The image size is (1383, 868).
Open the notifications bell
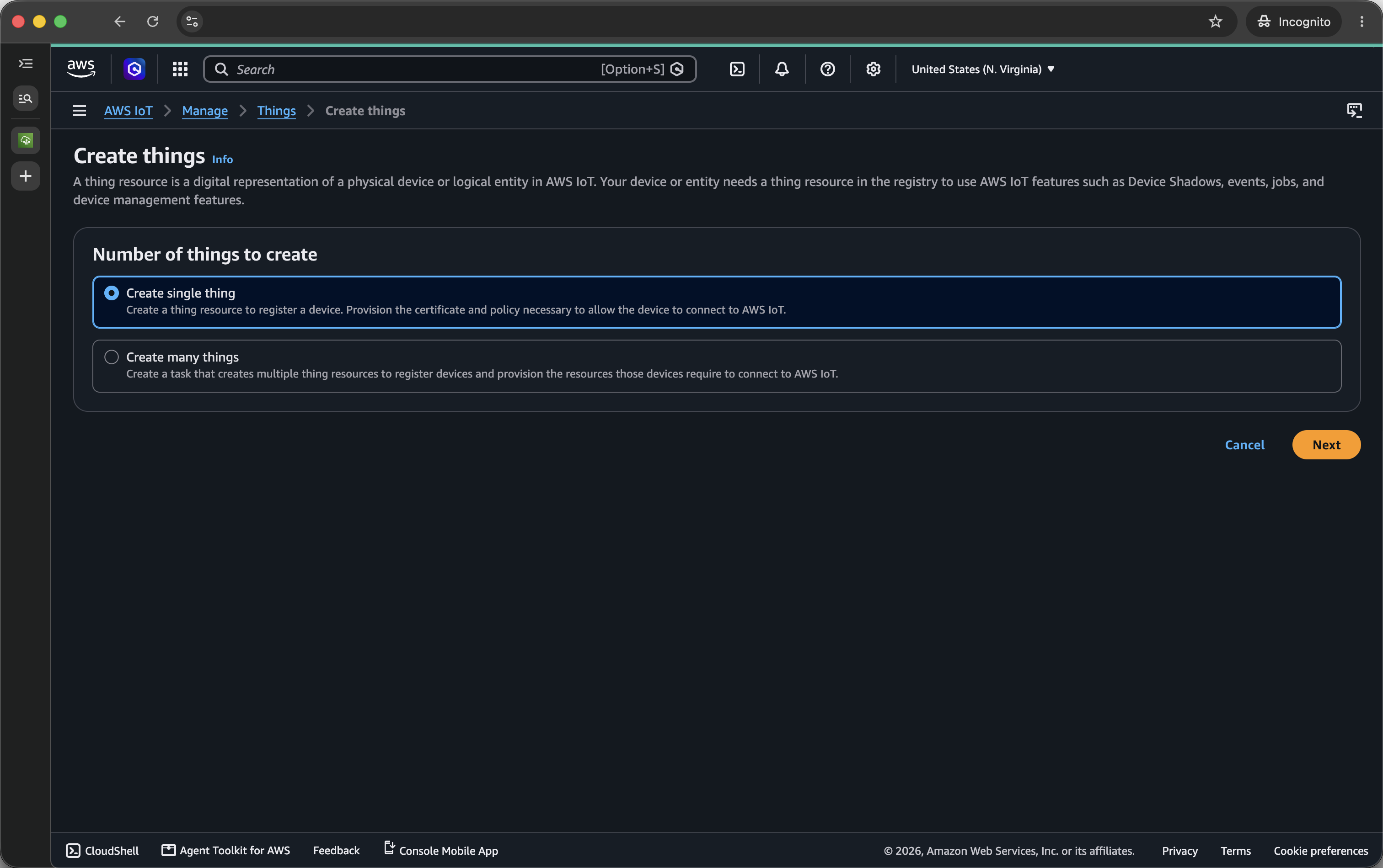(x=782, y=69)
